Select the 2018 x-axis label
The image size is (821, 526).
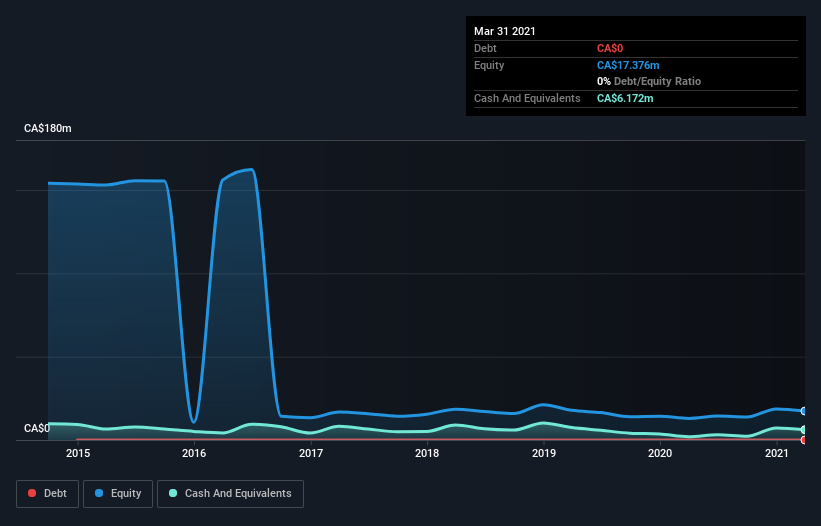pos(427,454)
